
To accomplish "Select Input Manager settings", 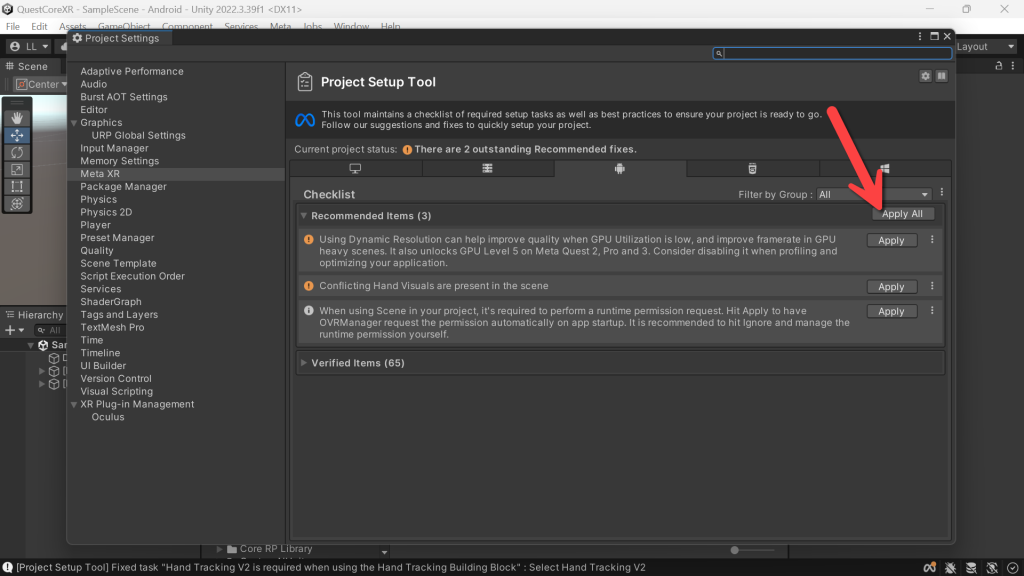I will [114, 148].
